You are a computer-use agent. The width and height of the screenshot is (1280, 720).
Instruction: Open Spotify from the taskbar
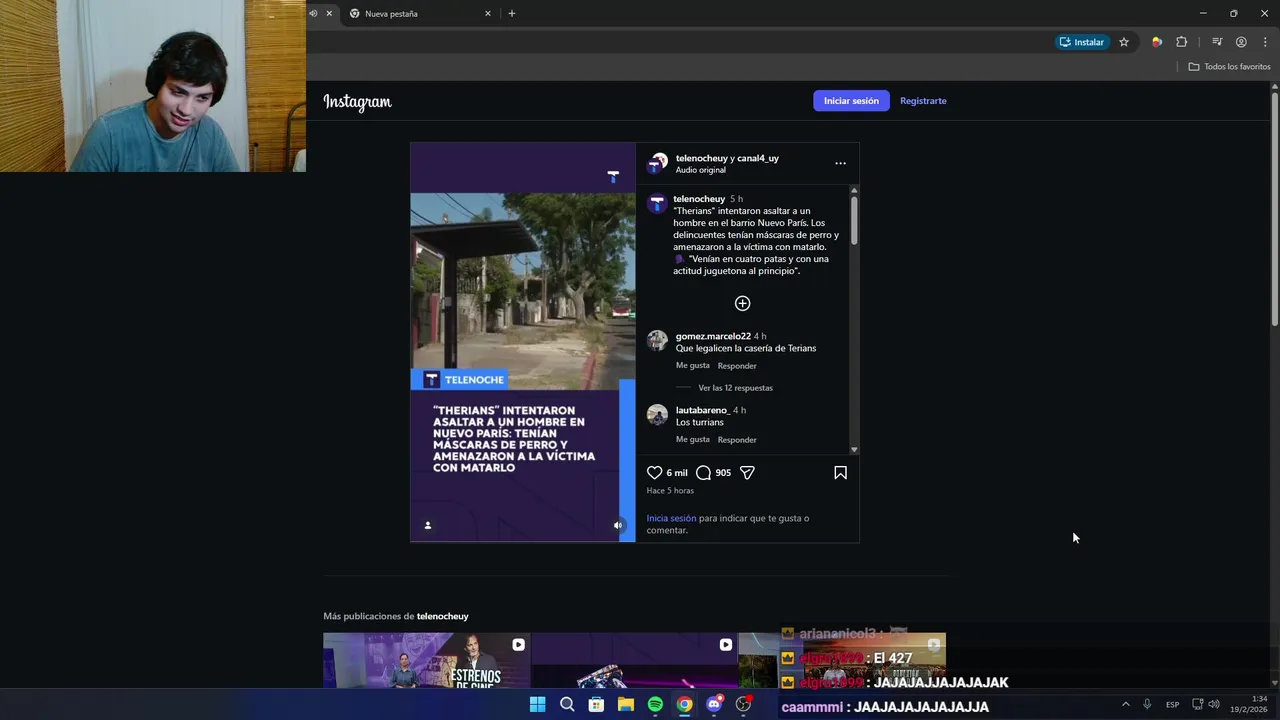point(655,704)
